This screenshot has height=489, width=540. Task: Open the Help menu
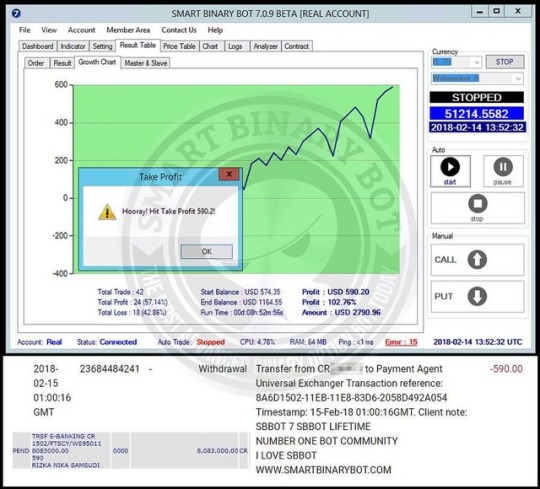(215, 30)
